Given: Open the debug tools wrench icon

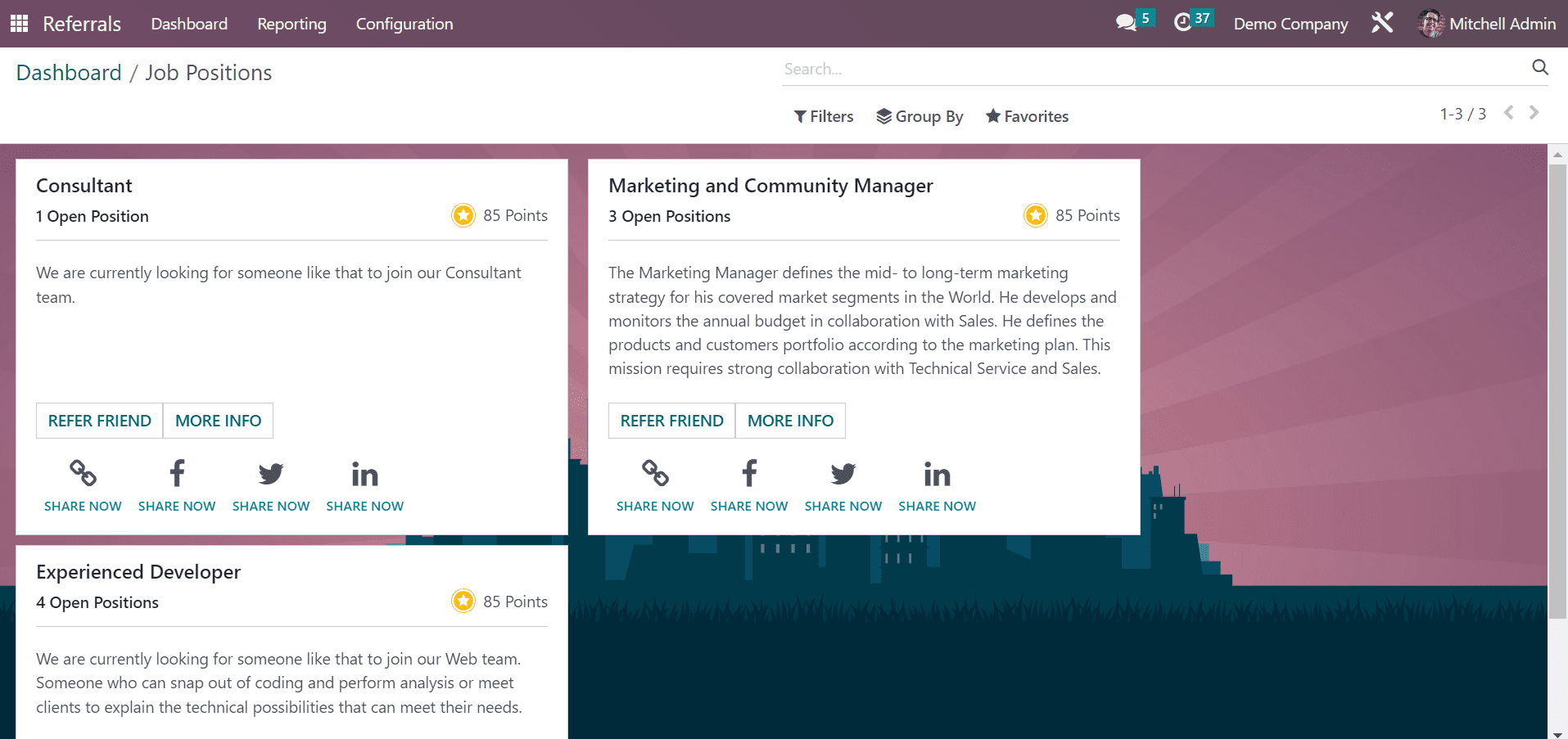Looking at the screenshot, I should (1382, 23).
